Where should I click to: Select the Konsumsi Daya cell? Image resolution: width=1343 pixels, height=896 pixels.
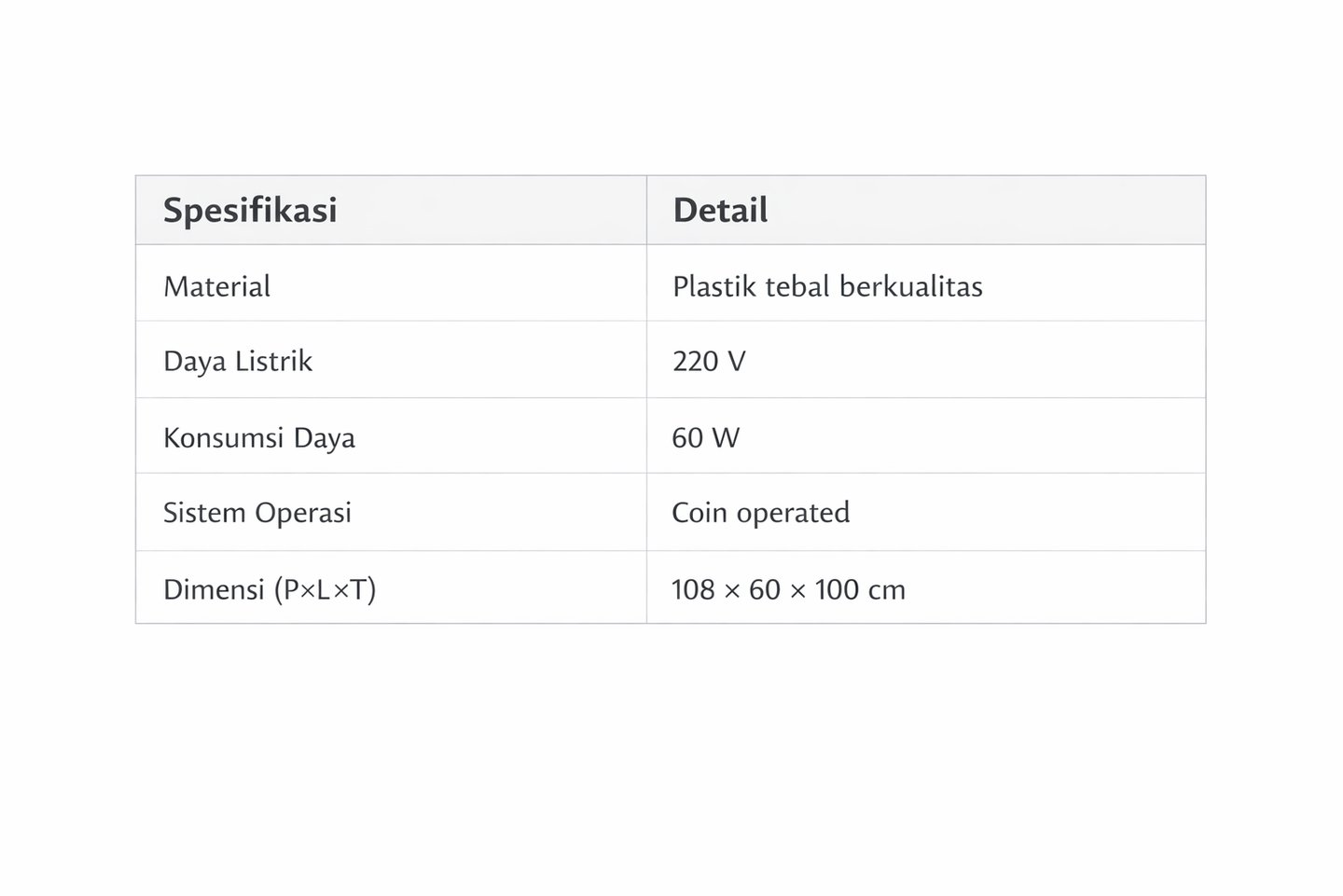tap(259, 438)
